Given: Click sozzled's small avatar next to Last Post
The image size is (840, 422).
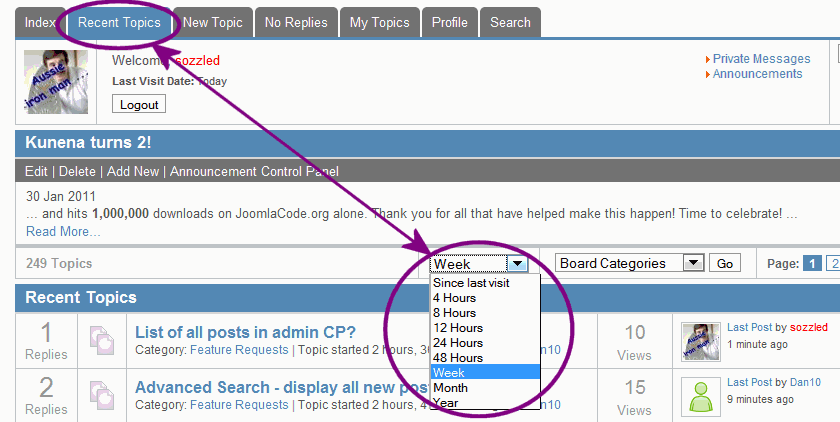Looking at the screenshot, I should tap(701, 342).
